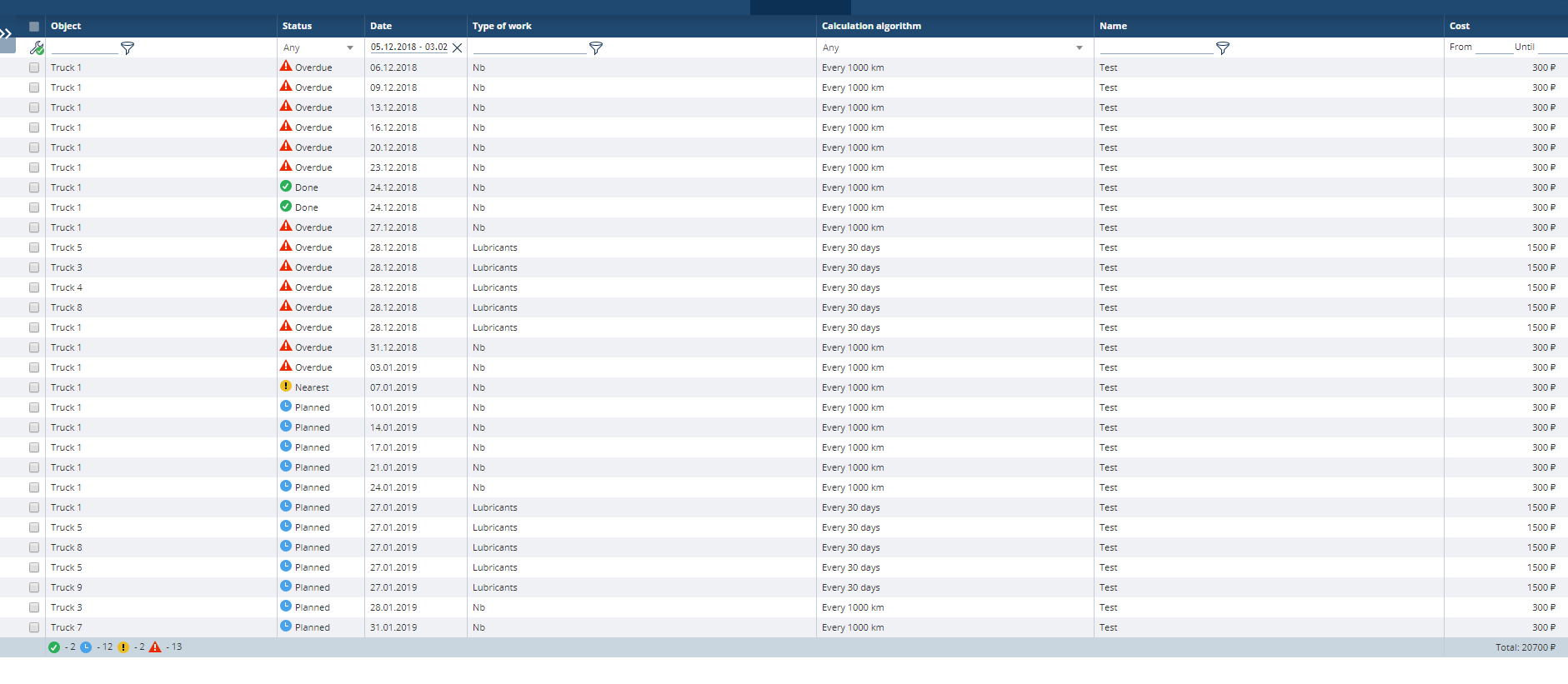Expand the left panel with double chevron

[7, 34]
